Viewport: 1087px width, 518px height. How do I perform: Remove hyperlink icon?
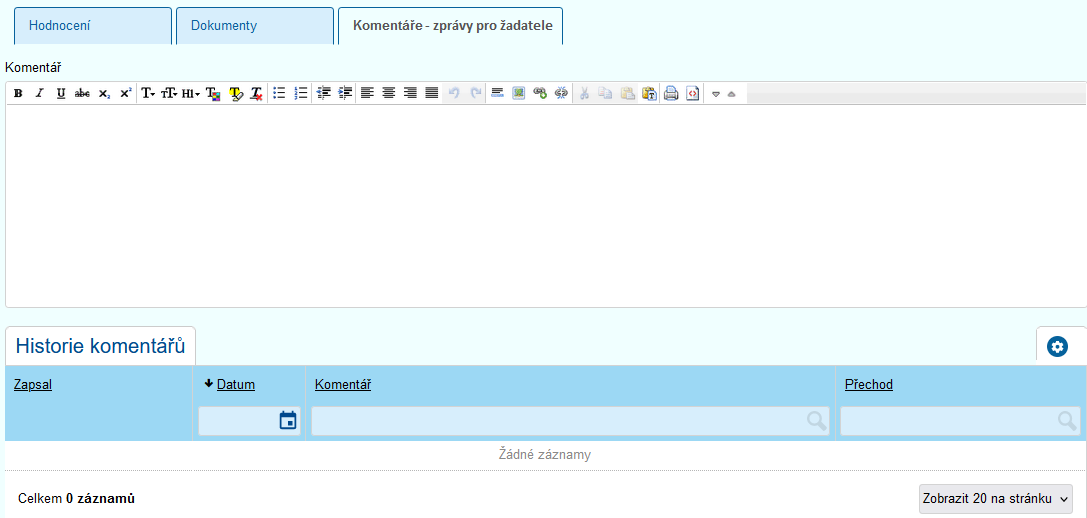click(x=562, y=94)
